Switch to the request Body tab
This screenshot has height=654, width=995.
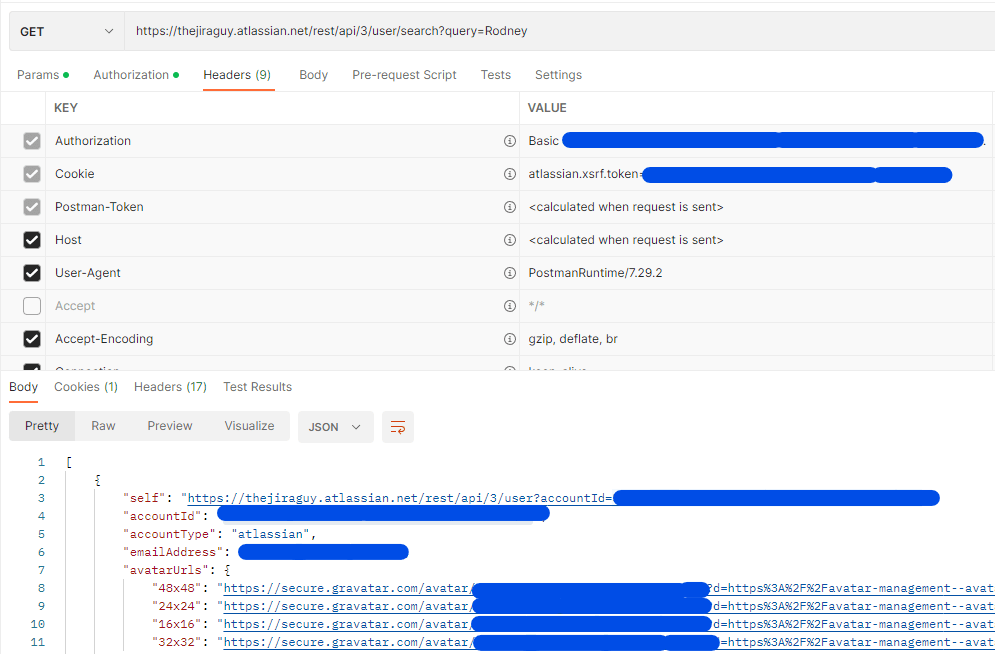coord(313,75)
